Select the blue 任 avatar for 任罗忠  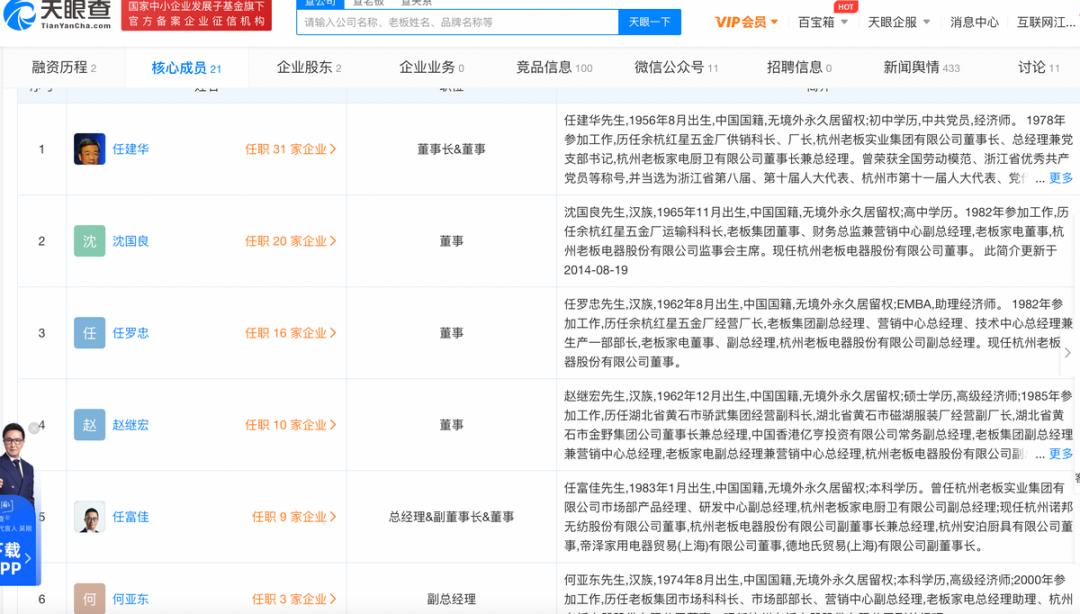tap(90, 333)
